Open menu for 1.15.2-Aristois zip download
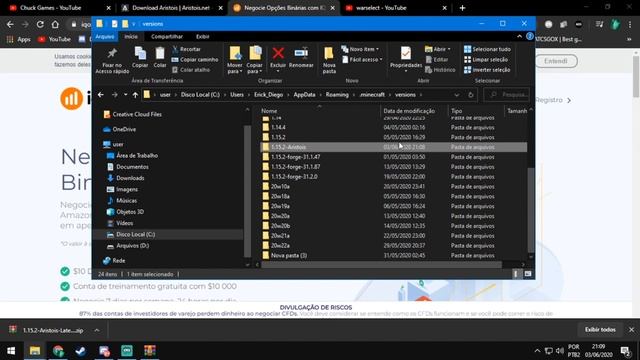 pos(97,330)
